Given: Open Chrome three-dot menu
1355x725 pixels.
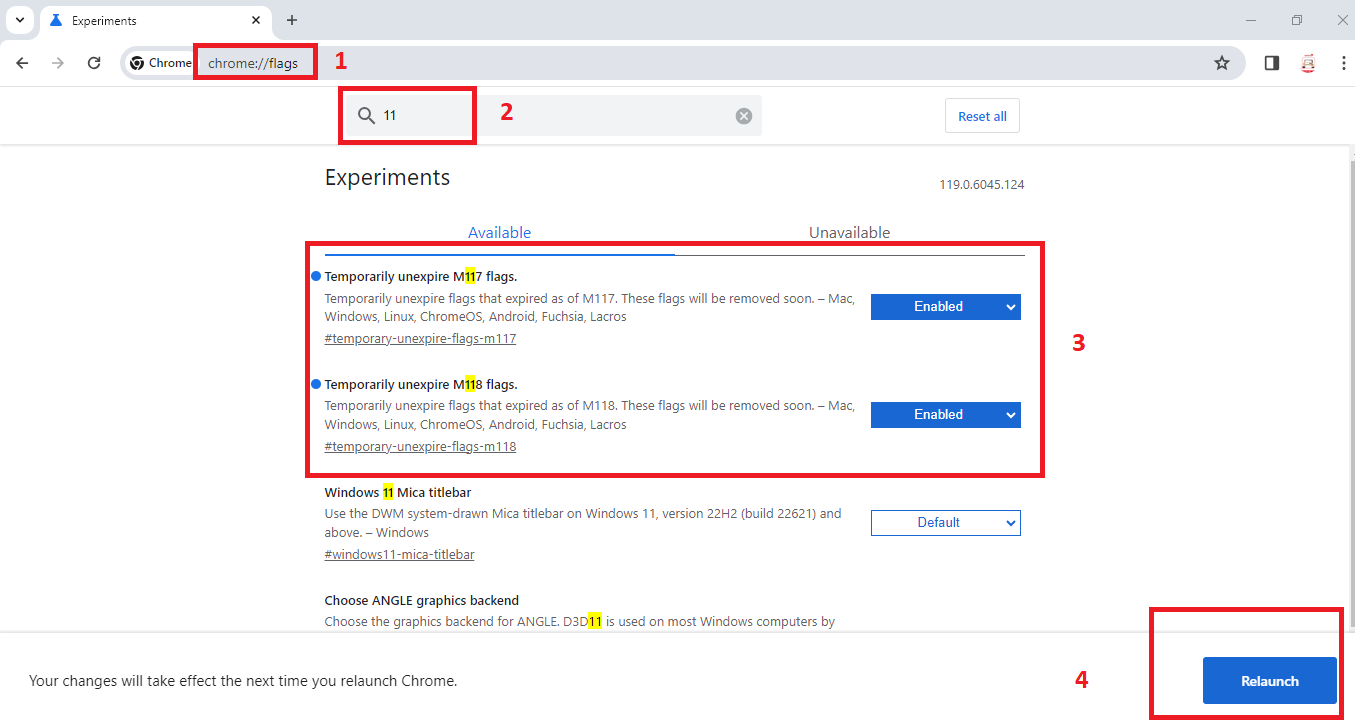Looking at the screenshot, I should click(x=1343, y=63).
